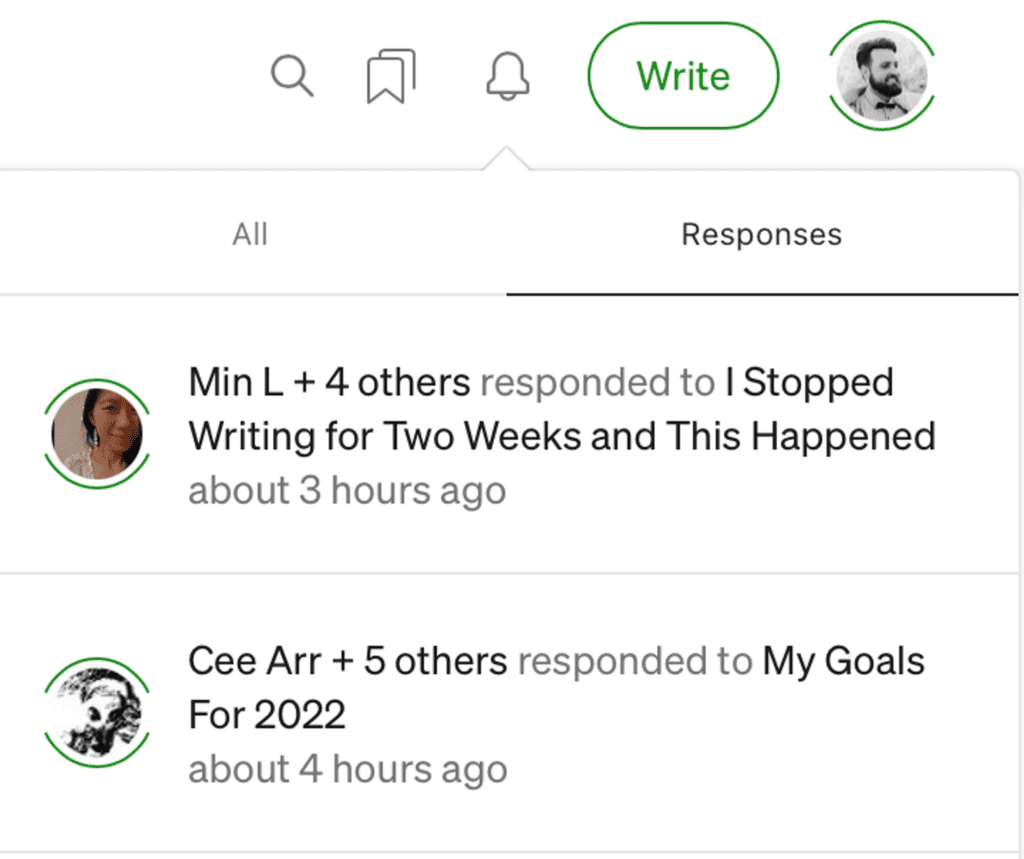Click the "about 3 hours ago" timestamp
Screen dimensions: 1024x859
347,491
